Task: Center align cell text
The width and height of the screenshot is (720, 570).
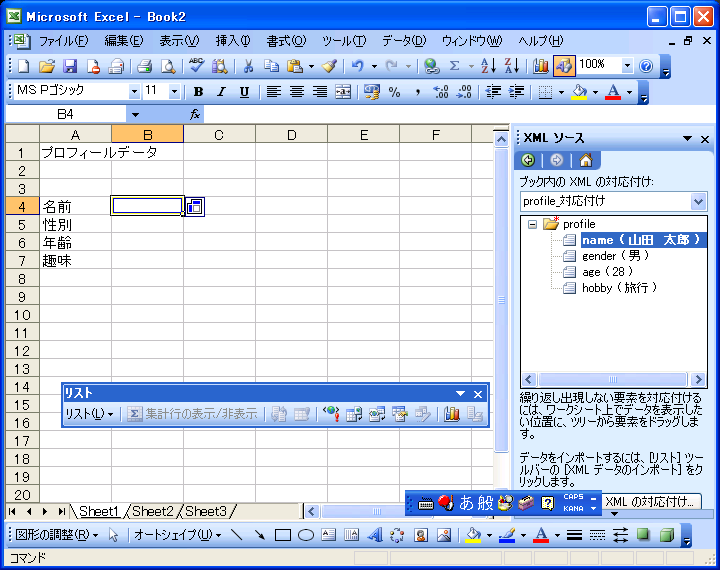Action: (x=297, y=92)
